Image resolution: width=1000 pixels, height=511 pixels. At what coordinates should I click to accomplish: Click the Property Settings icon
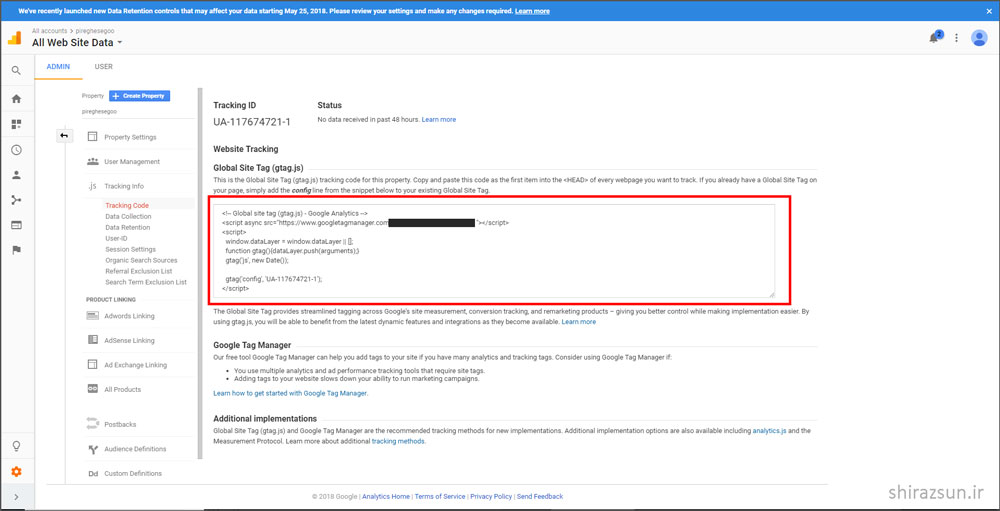92,137
